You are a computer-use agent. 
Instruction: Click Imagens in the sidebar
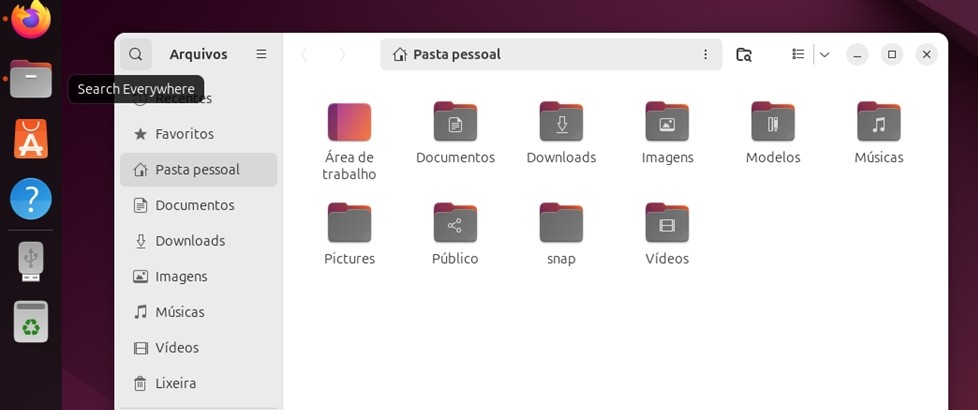[181, 276]
